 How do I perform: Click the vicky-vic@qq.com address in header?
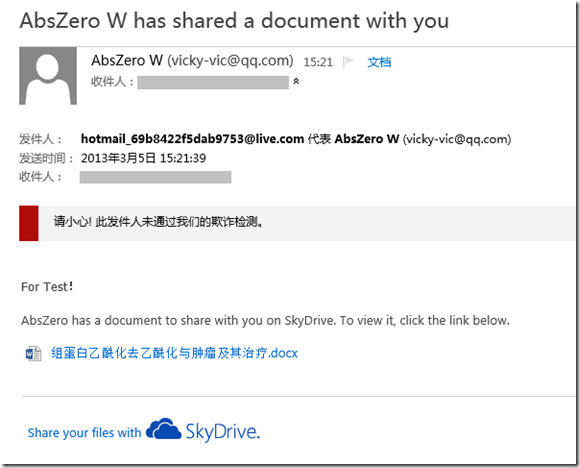click(230, 60)
